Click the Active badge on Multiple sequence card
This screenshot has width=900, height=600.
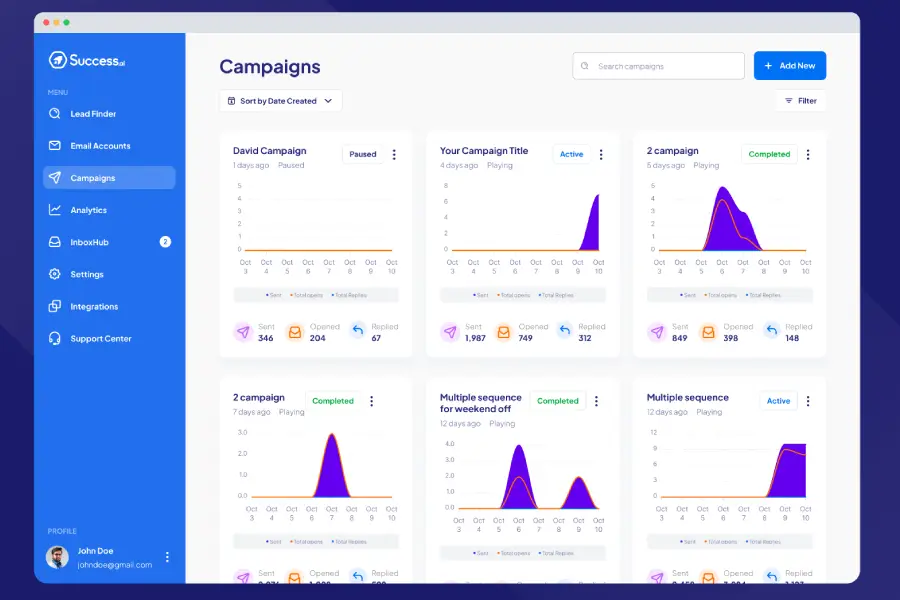(778, 401)
